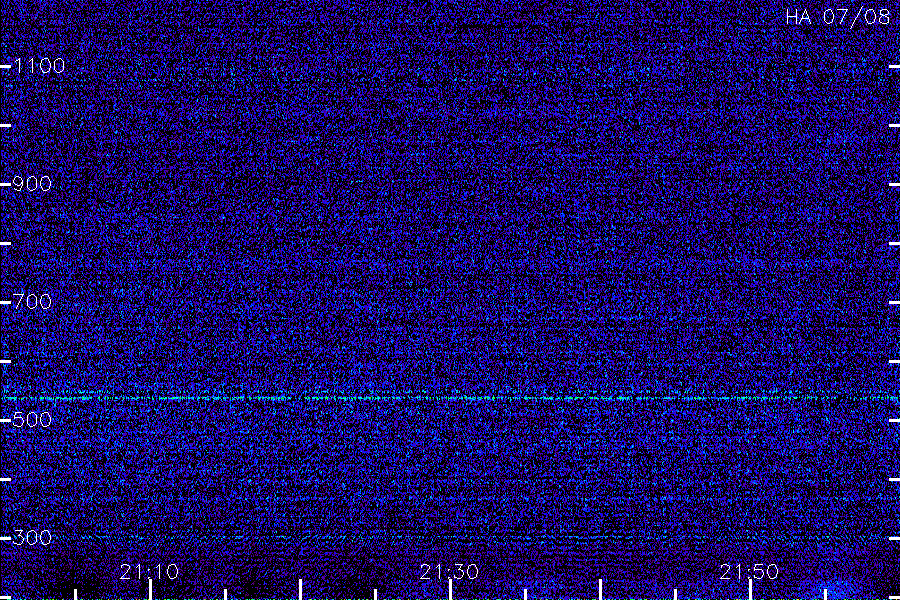Click the 21:50 time axis label
Screen dimensions: 900x600
tap(749, 572)
